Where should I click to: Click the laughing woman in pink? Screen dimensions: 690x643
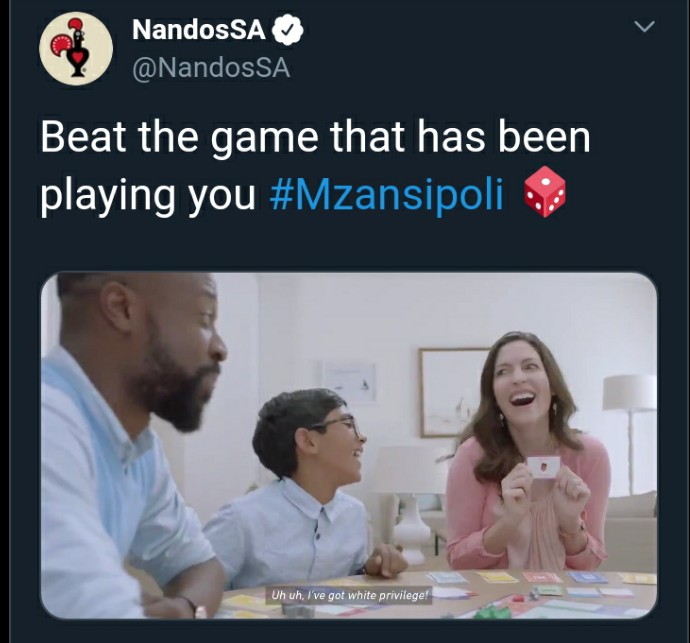[x=528, y=453]
